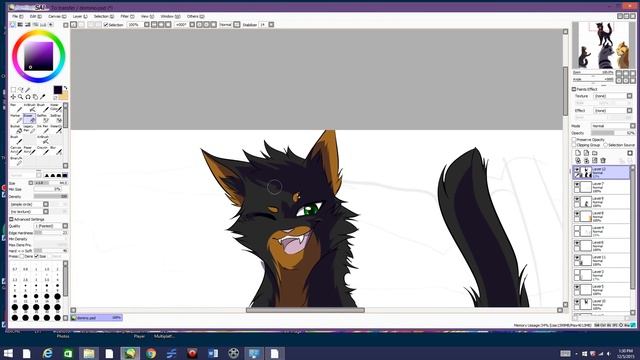640x360 pixels.
Task: Open Microsoft Word from the taskbar
Action: (x=213, y=353)
